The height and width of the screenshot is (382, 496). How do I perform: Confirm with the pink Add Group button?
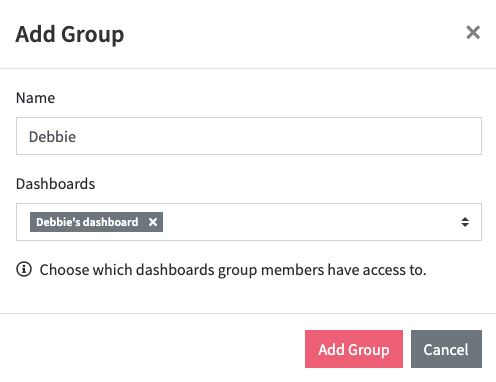354,349
